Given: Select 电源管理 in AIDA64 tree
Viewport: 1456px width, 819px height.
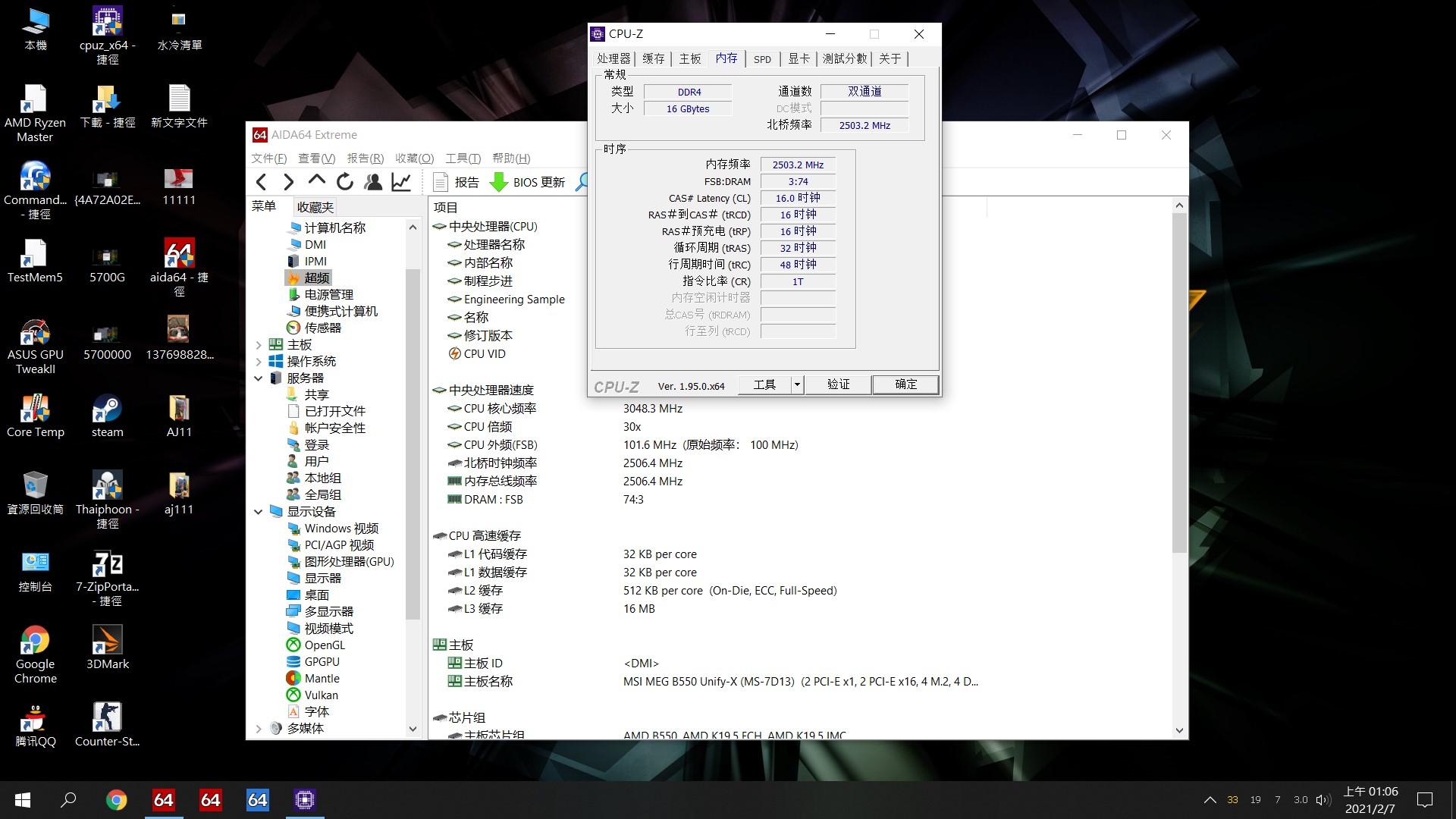Looking at the screenshot, I should coord(321,295).
